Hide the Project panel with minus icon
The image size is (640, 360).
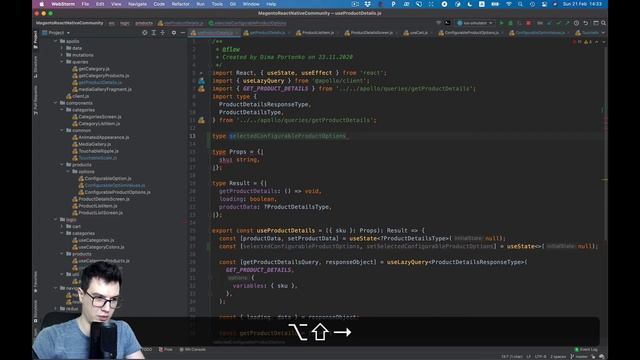[x=182, y=33]
